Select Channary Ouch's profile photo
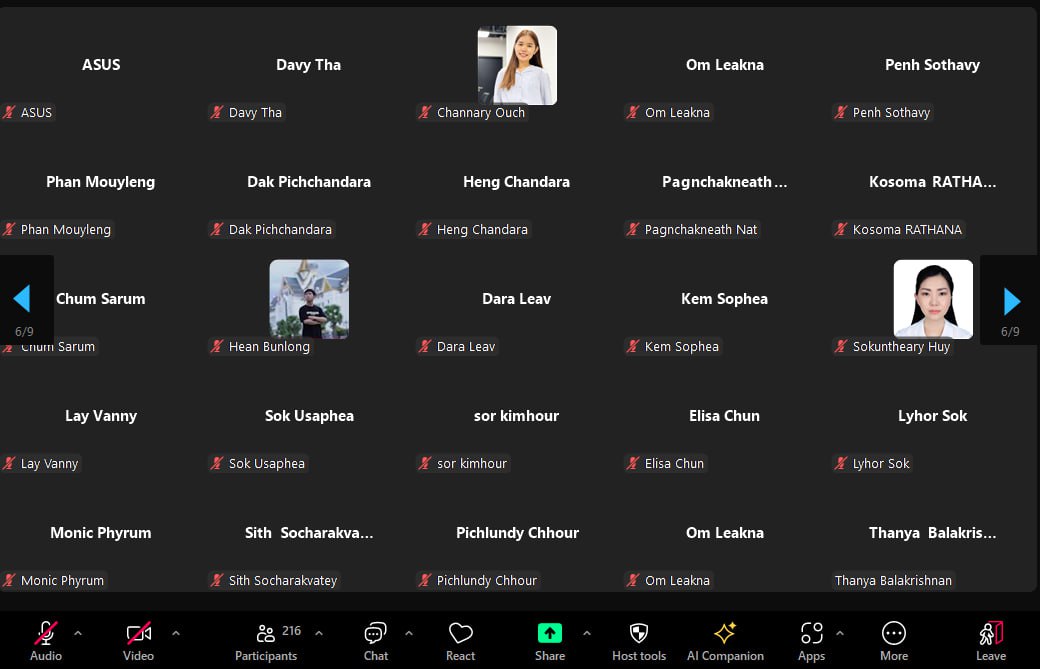Viewport: 1040px width, 669px height. point(517,65)
